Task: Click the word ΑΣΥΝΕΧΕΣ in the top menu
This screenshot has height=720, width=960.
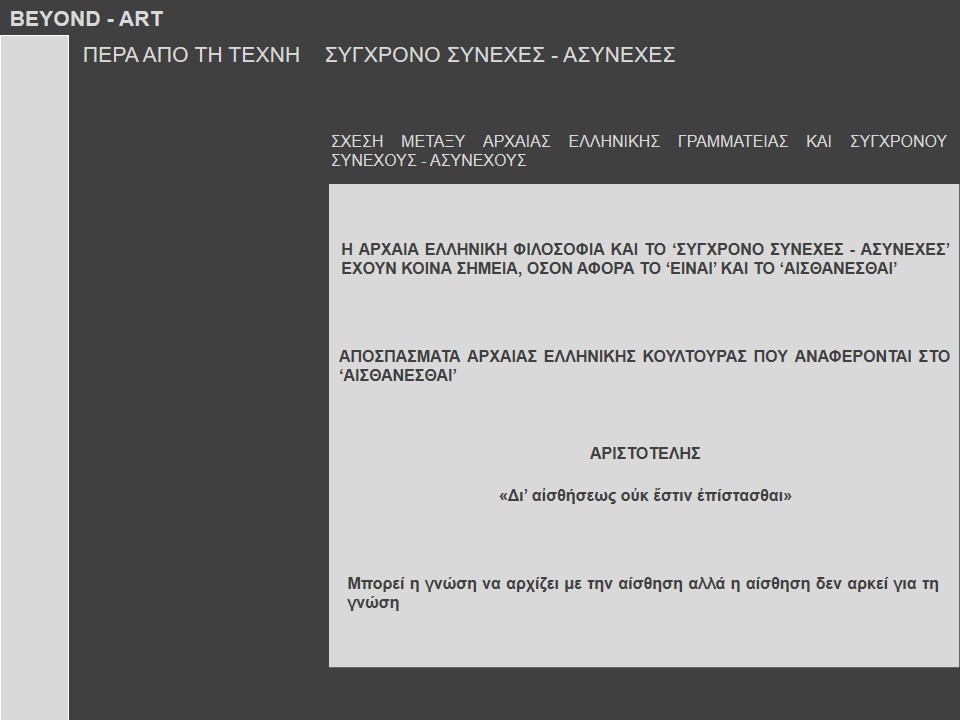Action: [x=619, y=55]
